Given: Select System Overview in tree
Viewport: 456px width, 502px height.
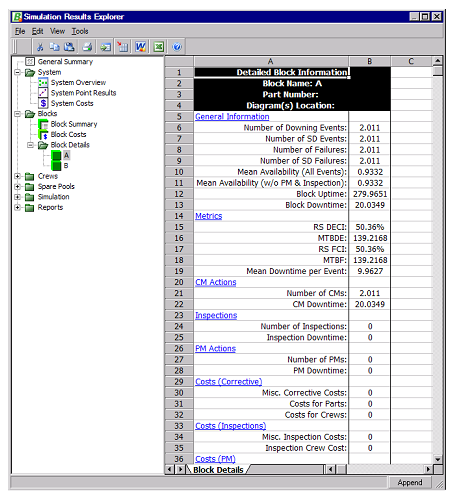Looking at the screenshot, I should click(x=78, y=82).
